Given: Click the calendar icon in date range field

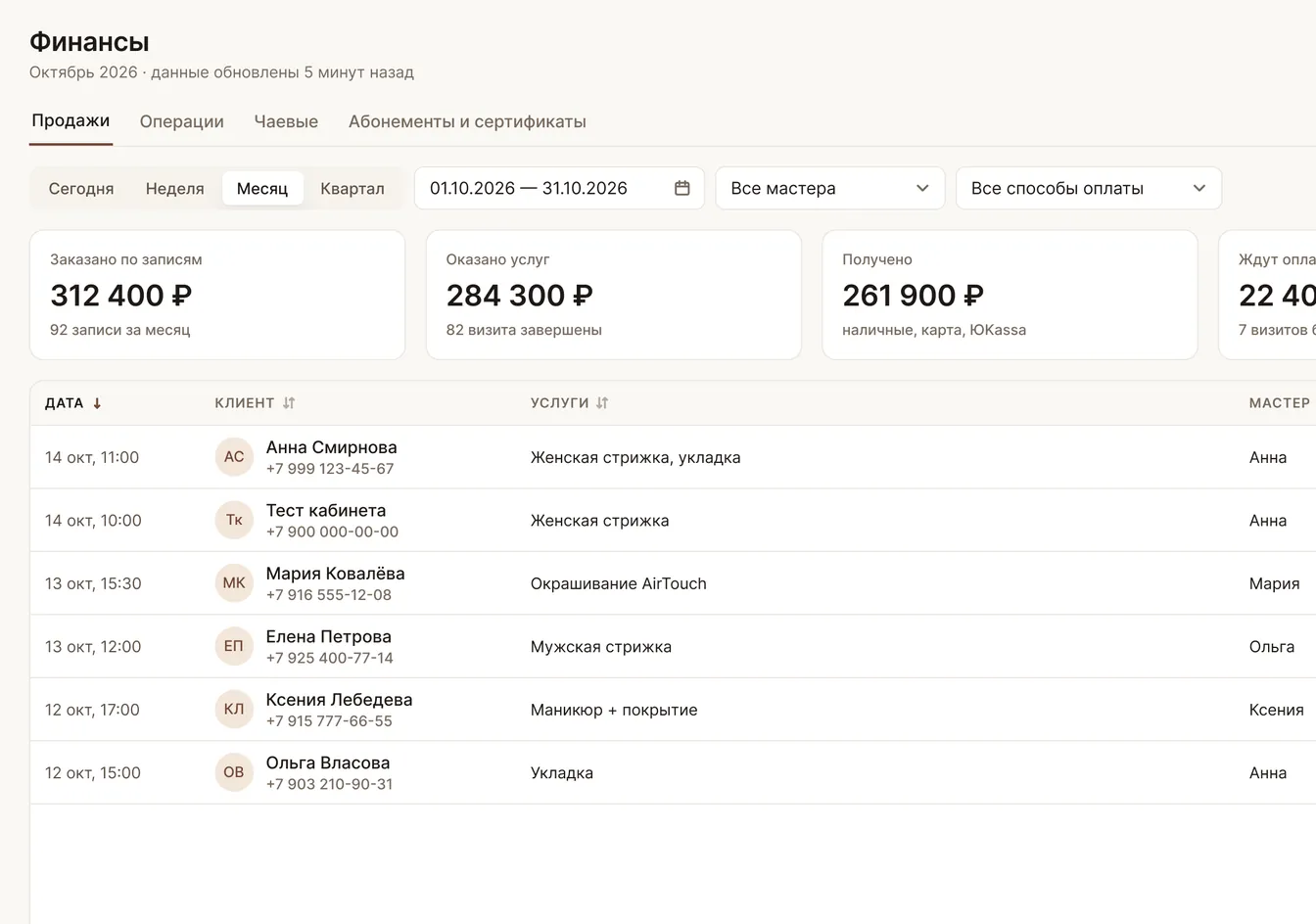Looking at the screenshot, I should [682, 188].
